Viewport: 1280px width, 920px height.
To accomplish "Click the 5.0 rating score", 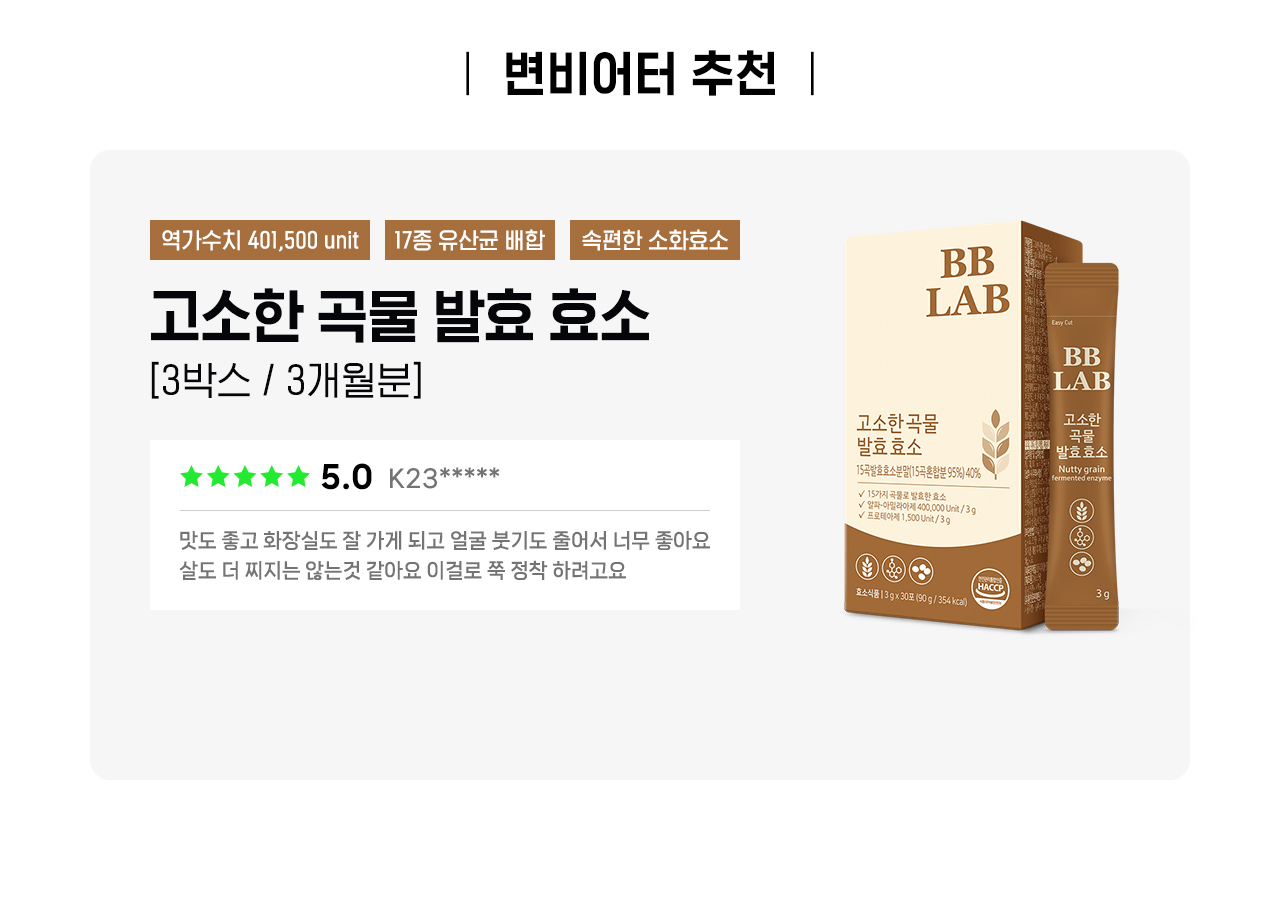I will click(346, 478).
